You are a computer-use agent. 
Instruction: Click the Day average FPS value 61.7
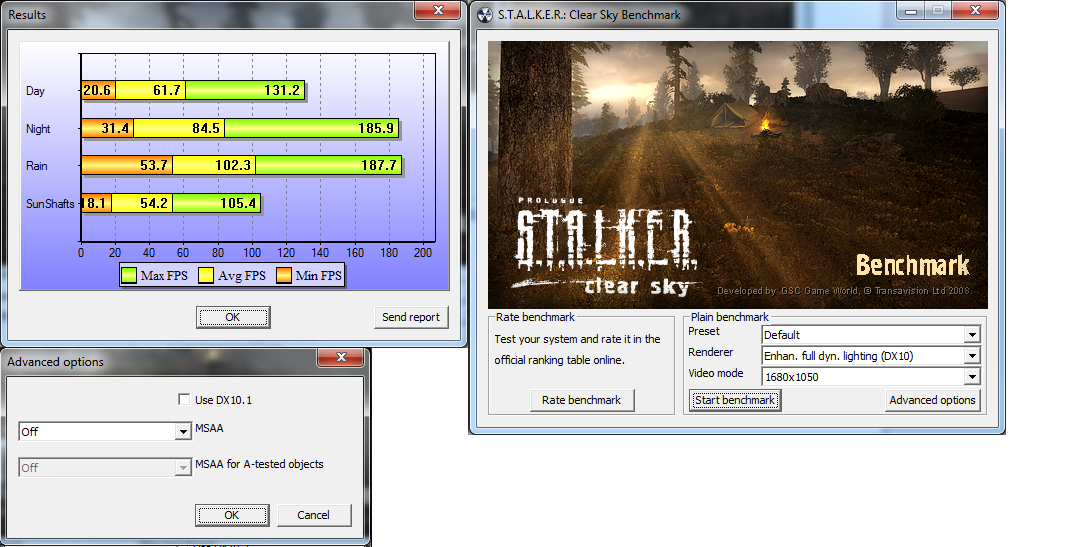pos(167,90)
